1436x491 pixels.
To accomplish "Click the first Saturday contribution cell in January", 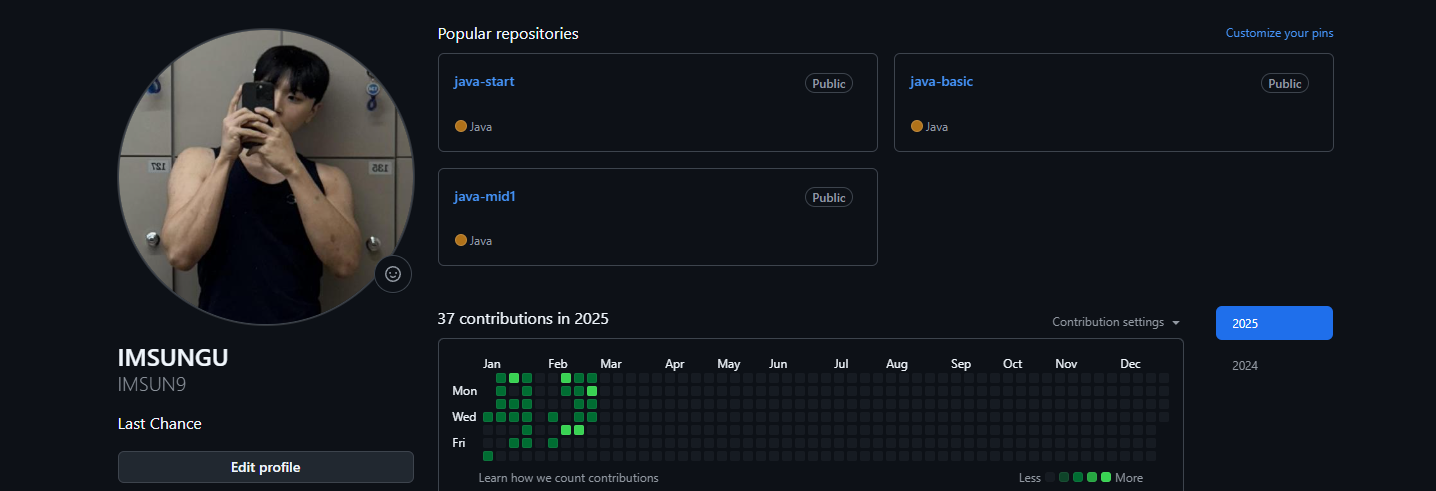I will tap(488, 456).
